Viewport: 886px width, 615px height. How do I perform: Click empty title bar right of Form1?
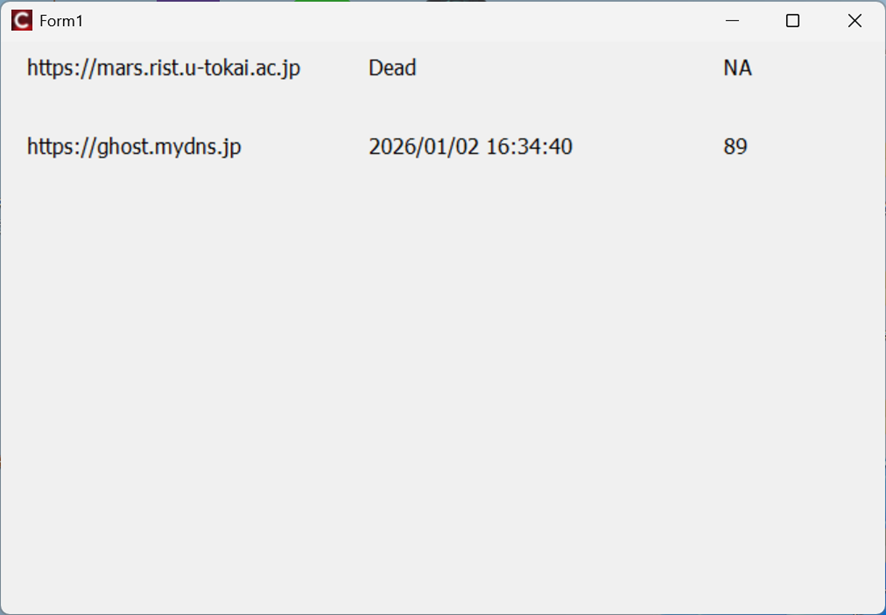400,21
